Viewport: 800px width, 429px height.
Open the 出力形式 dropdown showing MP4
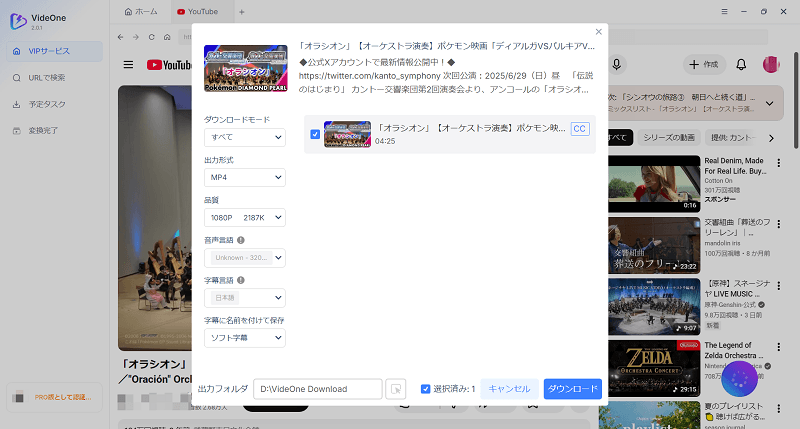245,178
